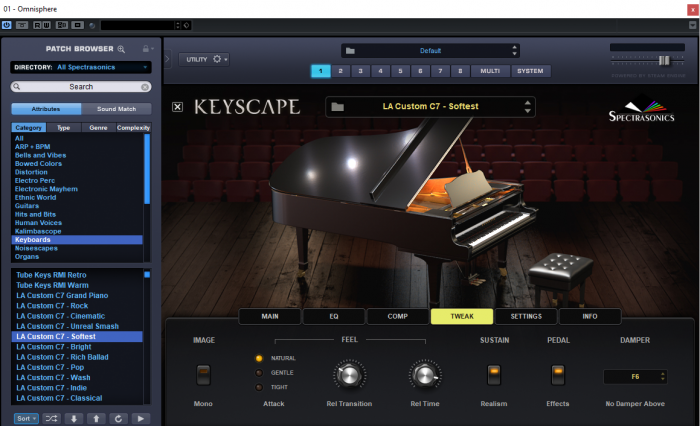Clear the search field with X icon
The height and width of the screenshot is (426, 700).
coord(145,87)
